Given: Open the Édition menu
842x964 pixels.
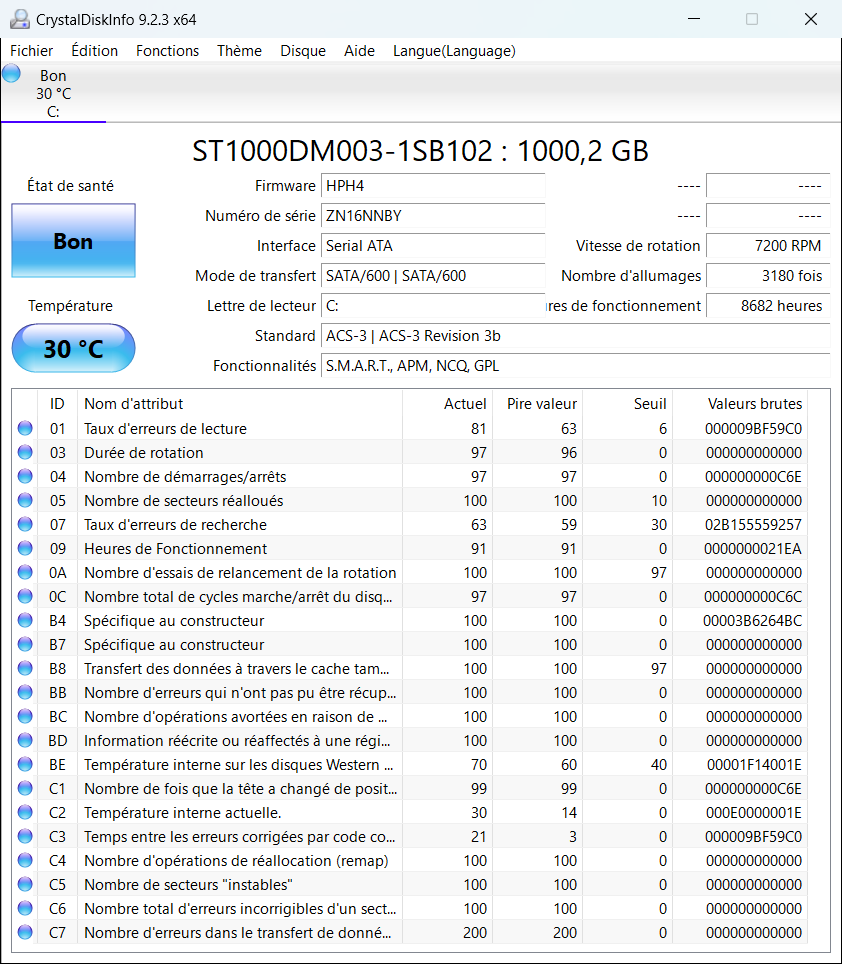Looking at the screenshot, I should [94, 50].
